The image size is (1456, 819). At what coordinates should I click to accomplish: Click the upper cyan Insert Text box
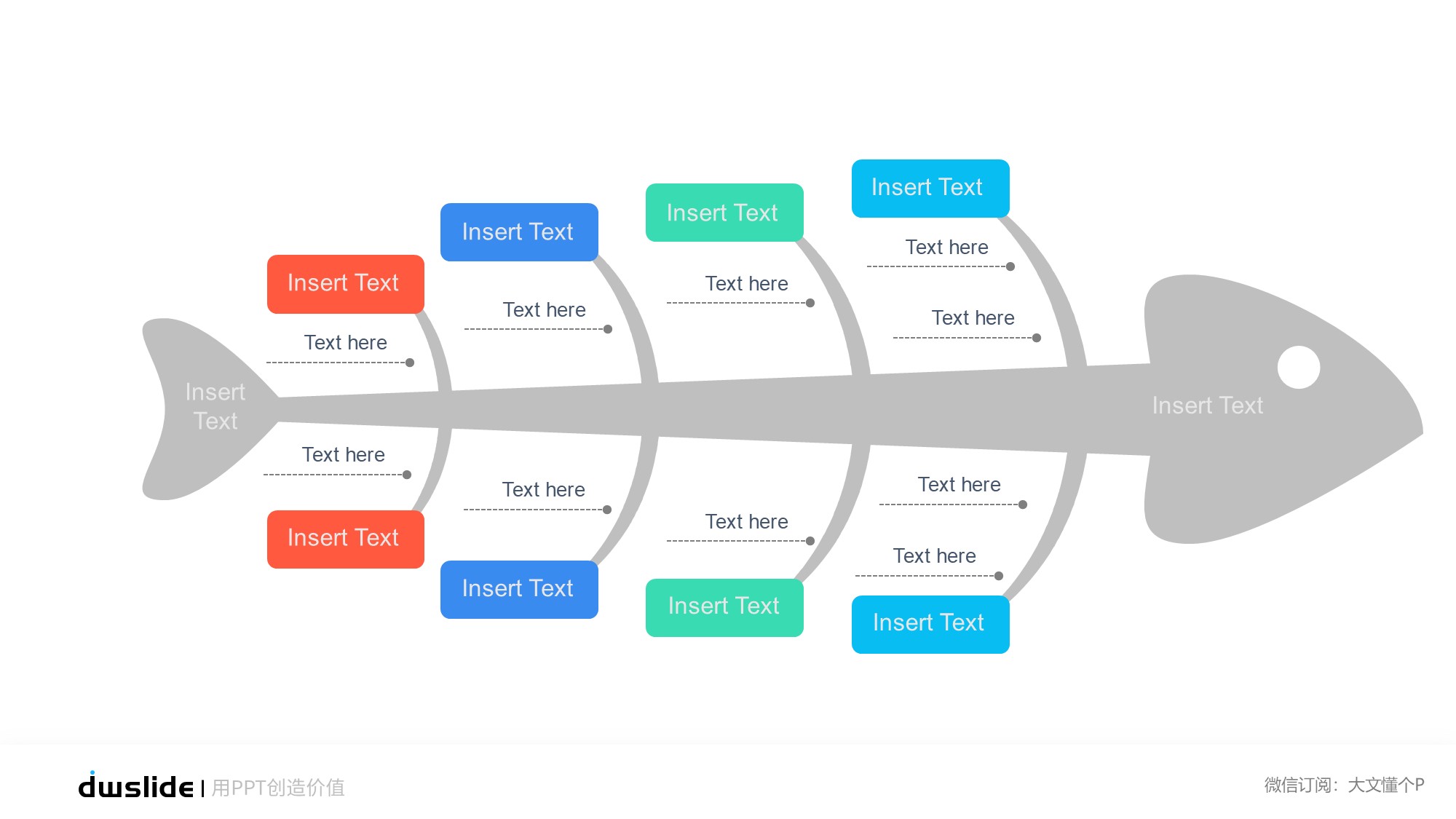(x=930, y=188)
